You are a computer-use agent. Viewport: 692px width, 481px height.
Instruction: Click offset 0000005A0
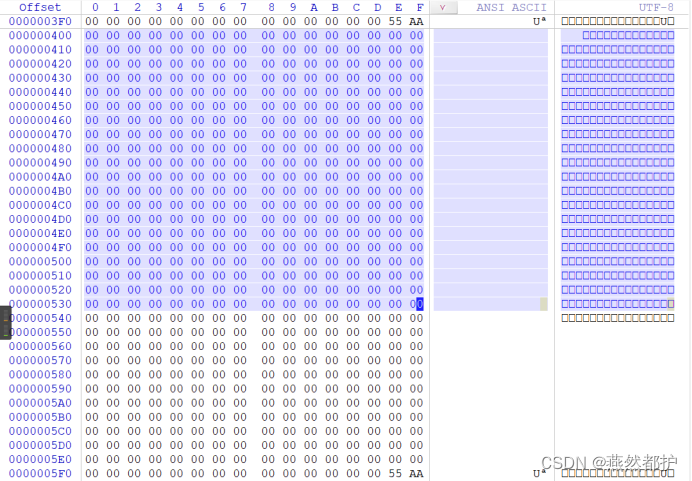pos(40,403)
